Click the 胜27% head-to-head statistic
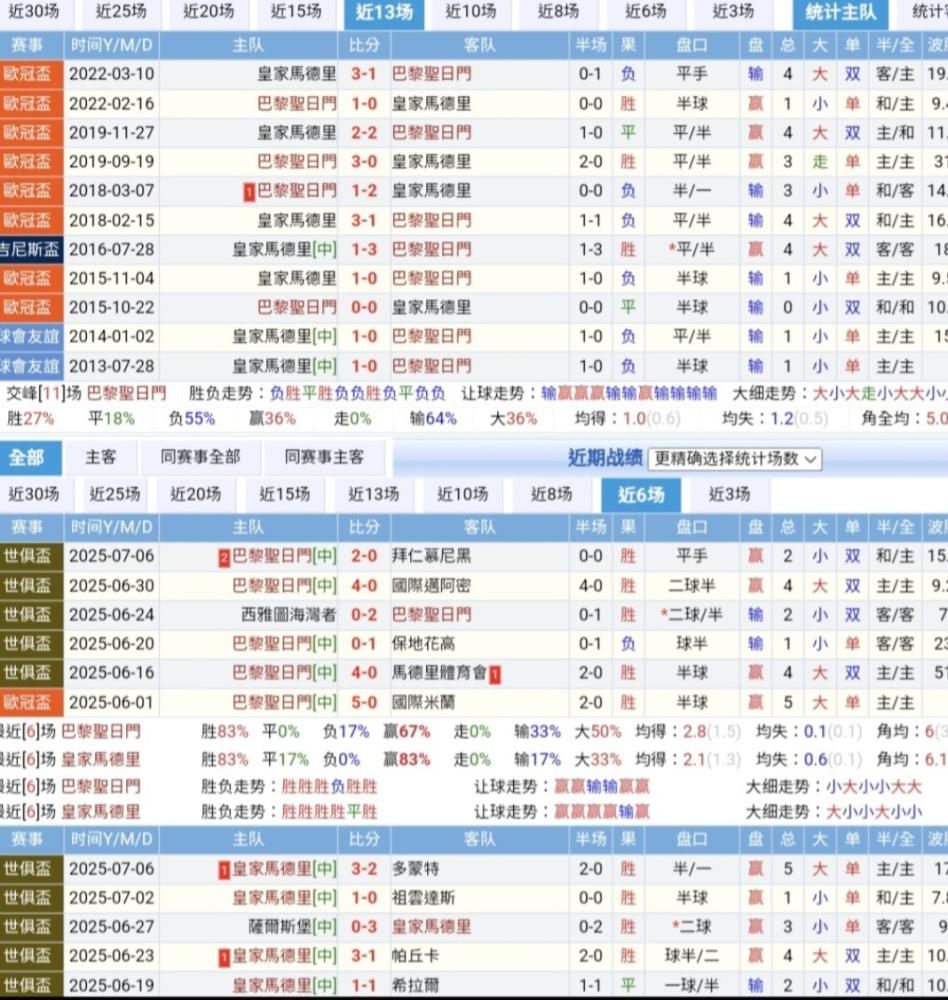Screen dimensions: 948x1000 pos(30,419)
